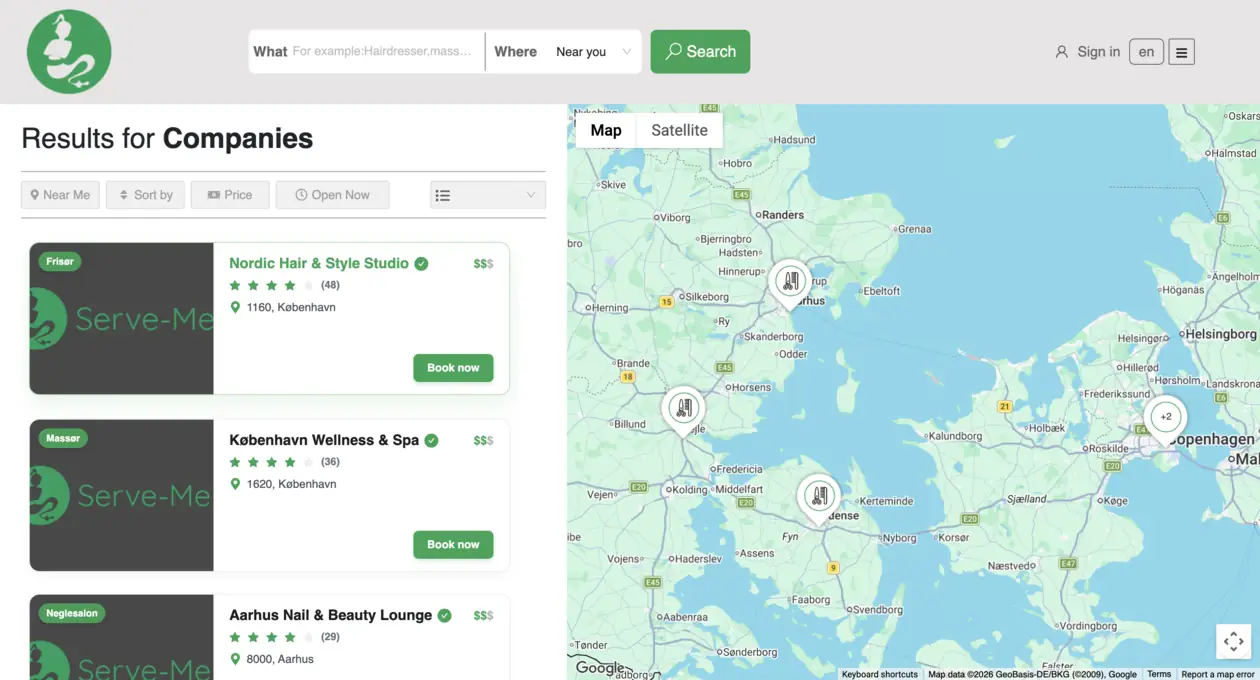Image resolution: width=1260 pixels, height=680 pixels.
Task: Open the +2 cluster marker near Copenhagen
Action: pyautogui.click(x=1165, y=417)
